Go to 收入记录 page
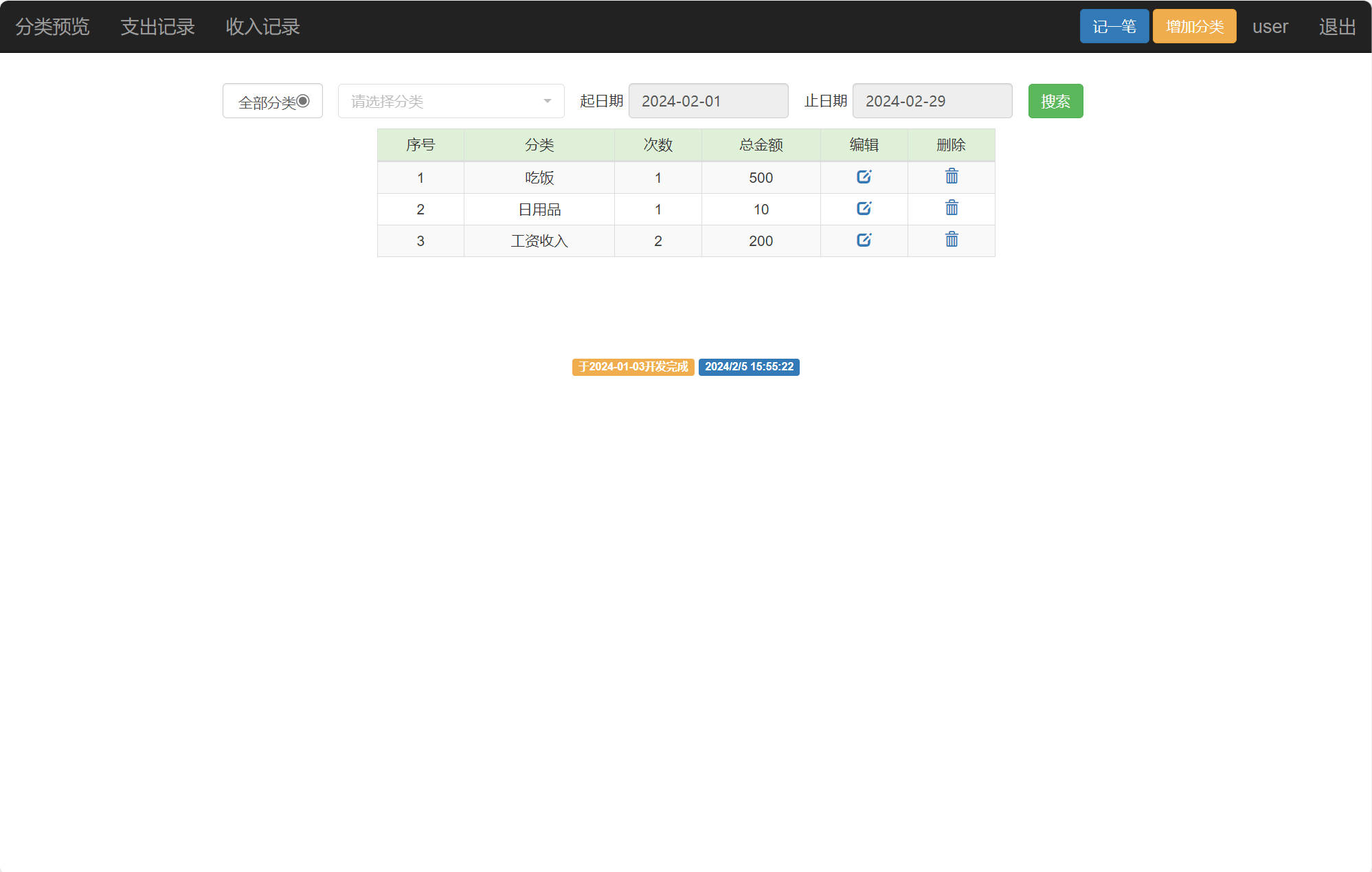Viewport: 1372px width, 872px height. click(x=262, y=27)
